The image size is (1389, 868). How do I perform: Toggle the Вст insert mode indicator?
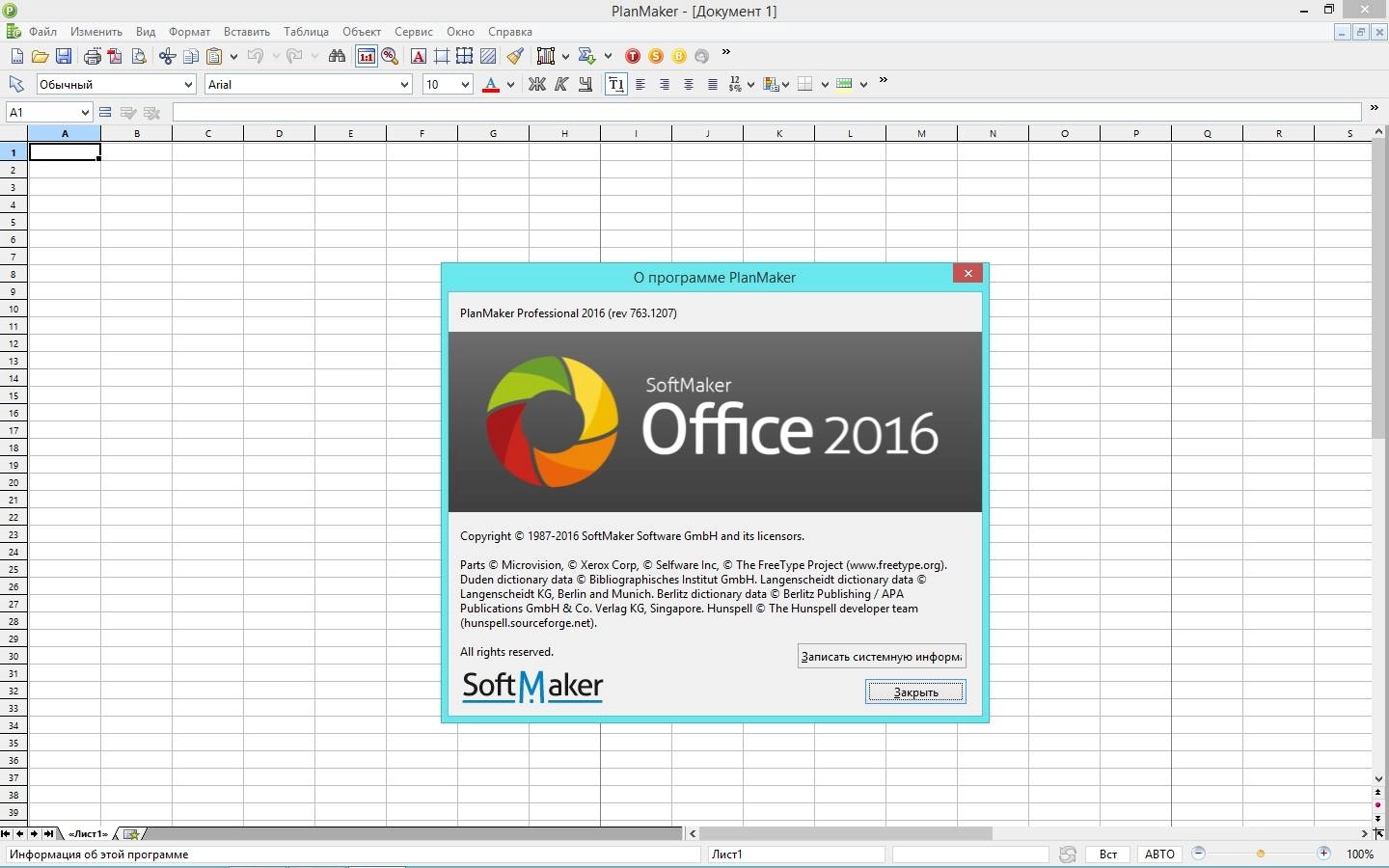pos(1108,854)
